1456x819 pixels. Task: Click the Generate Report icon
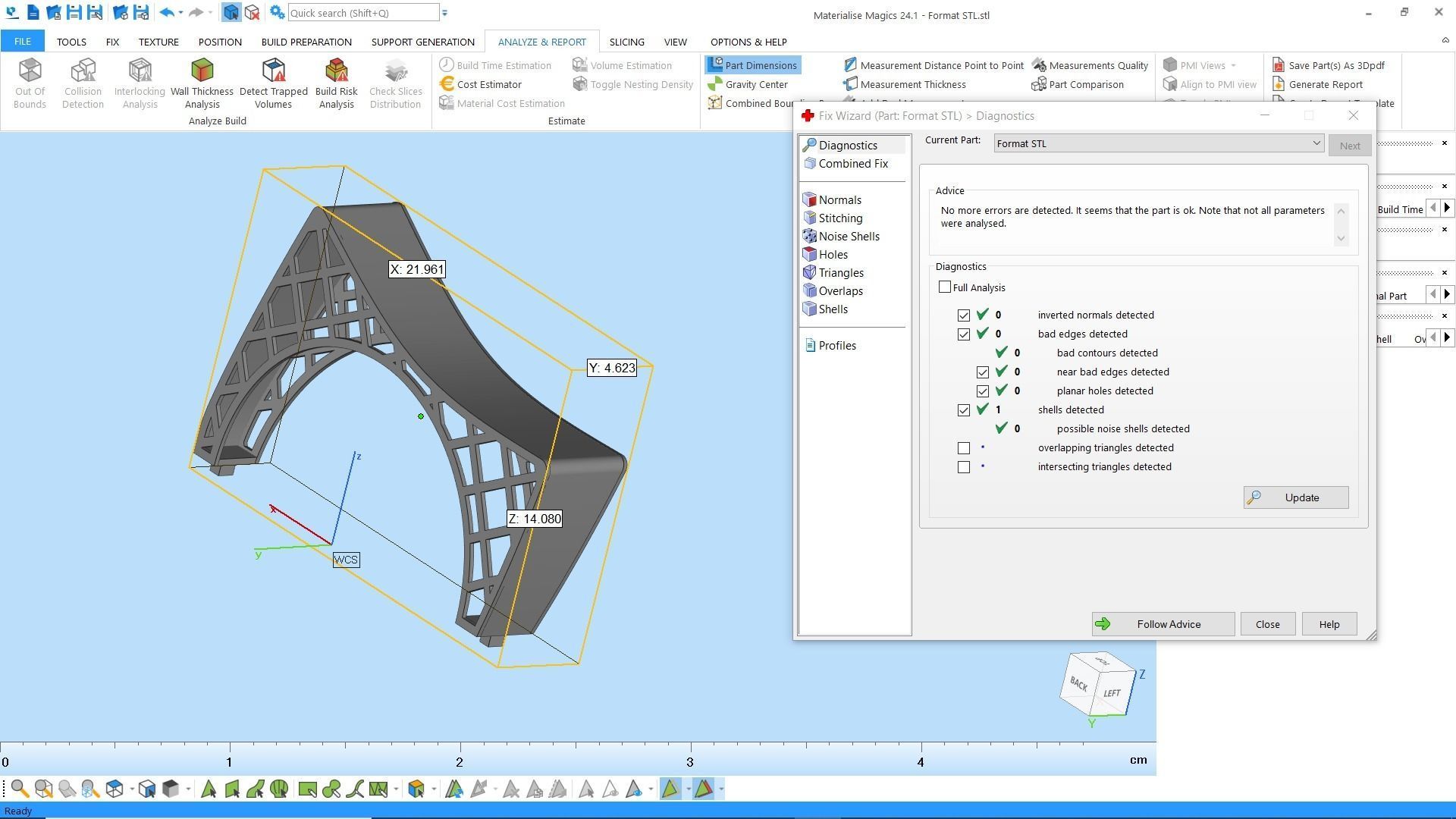point(1324,84)
